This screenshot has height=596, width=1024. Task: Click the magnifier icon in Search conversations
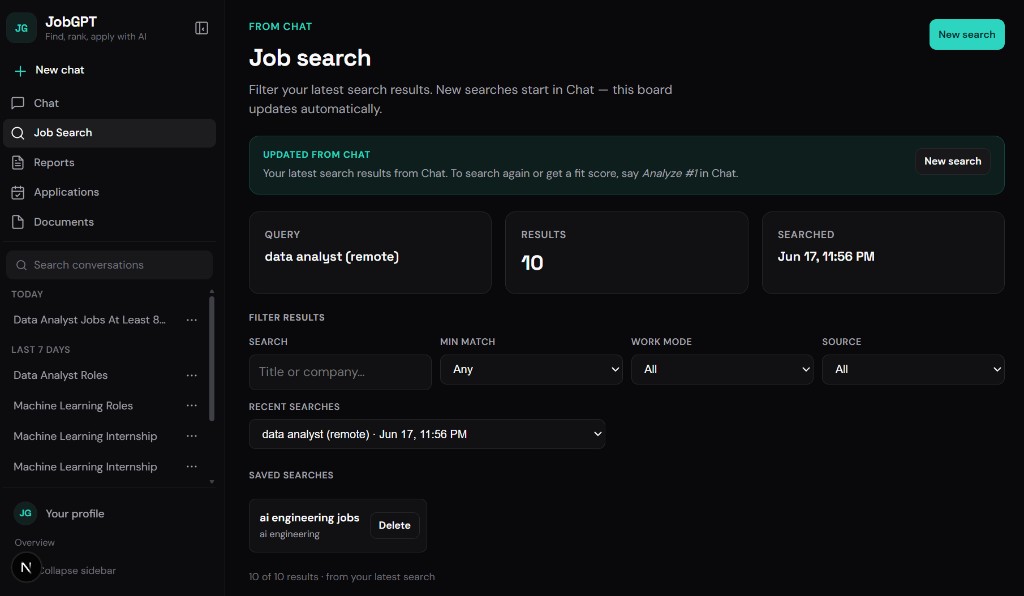[21, 265]
